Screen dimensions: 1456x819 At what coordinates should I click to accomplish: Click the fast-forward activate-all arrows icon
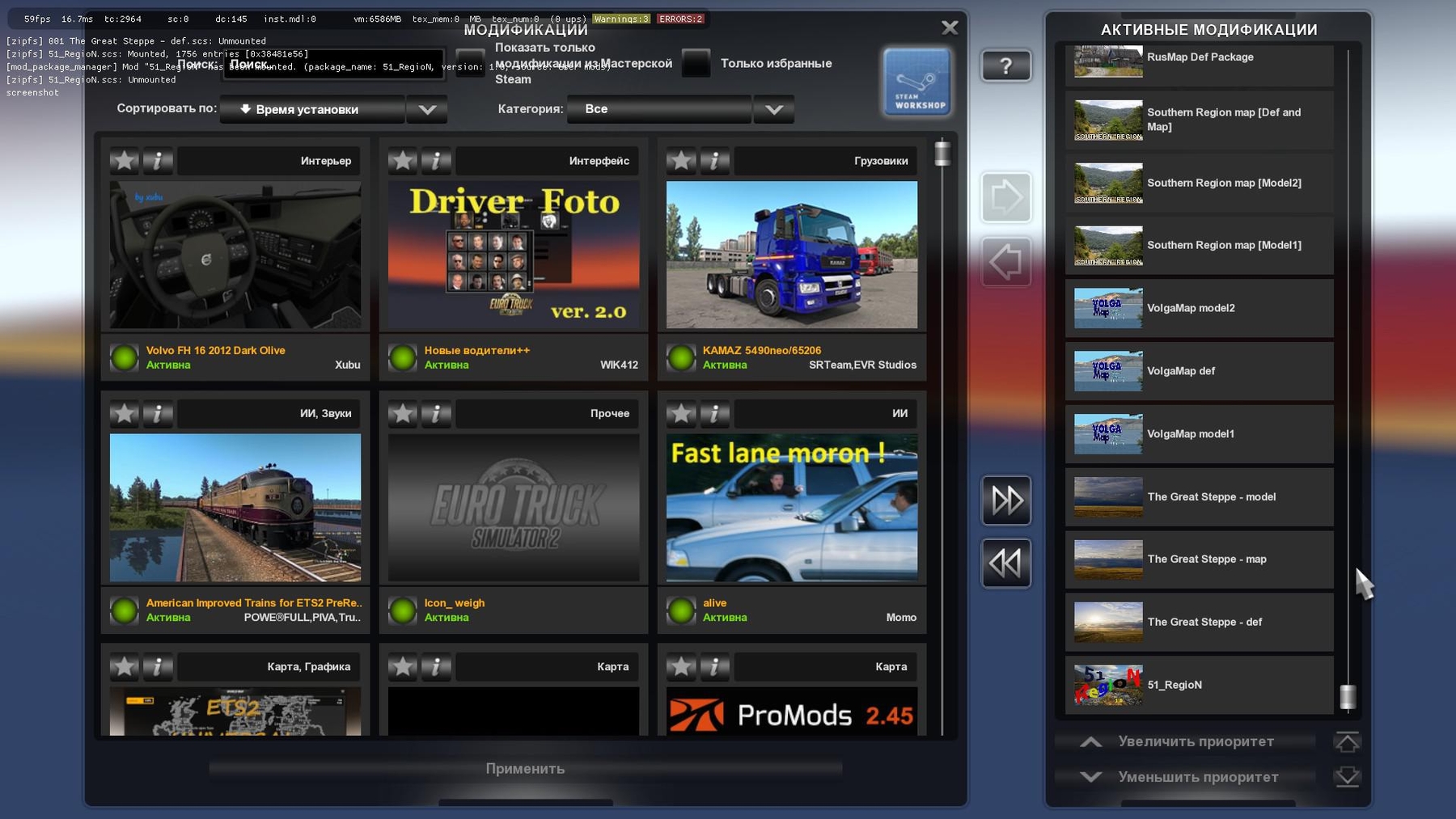tap(1005, 500)
